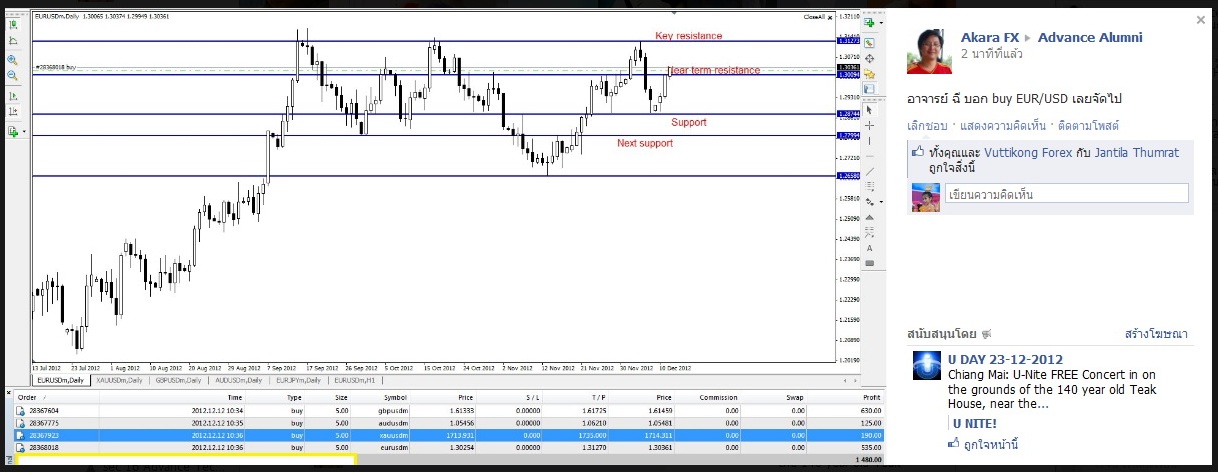This screenshot has height=472, width=1218.
Task: Open the Market Watch icon in right toolbar
Action: [870, 44]
